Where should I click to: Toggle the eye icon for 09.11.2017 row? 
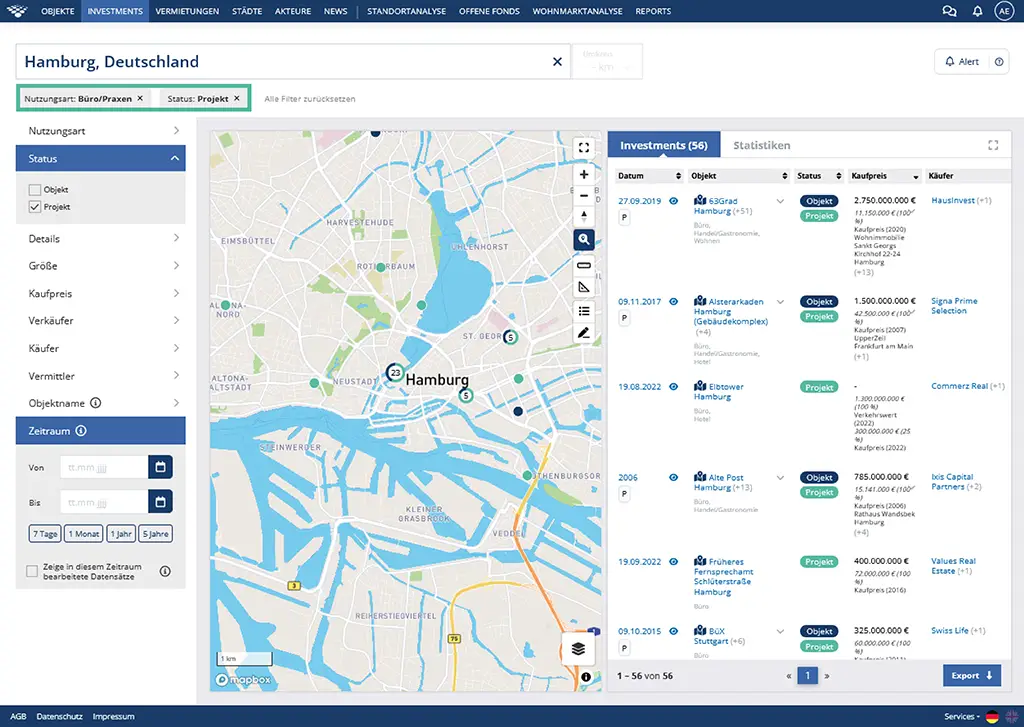pos(673,302)
